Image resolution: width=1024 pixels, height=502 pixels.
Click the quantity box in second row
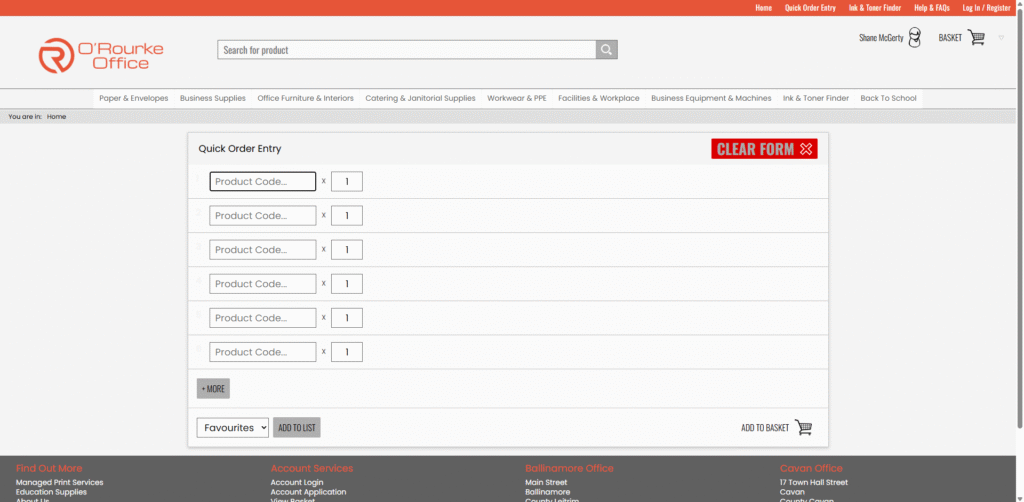pyautogui.click(x=347, y=216)
